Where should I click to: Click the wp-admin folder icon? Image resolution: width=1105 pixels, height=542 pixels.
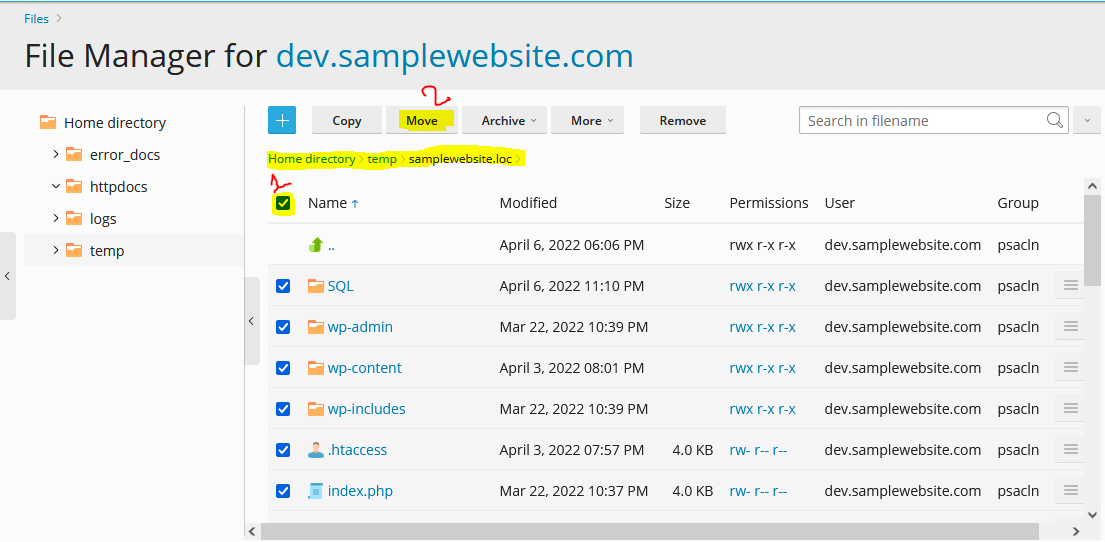[316, 327]
